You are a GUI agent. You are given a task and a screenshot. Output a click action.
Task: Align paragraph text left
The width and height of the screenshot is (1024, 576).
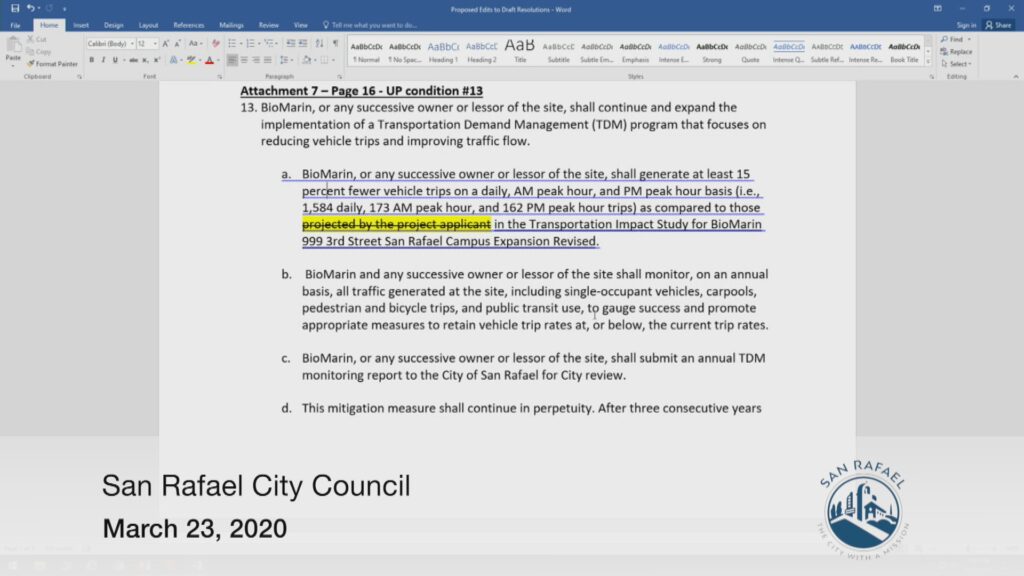point(232,60)
